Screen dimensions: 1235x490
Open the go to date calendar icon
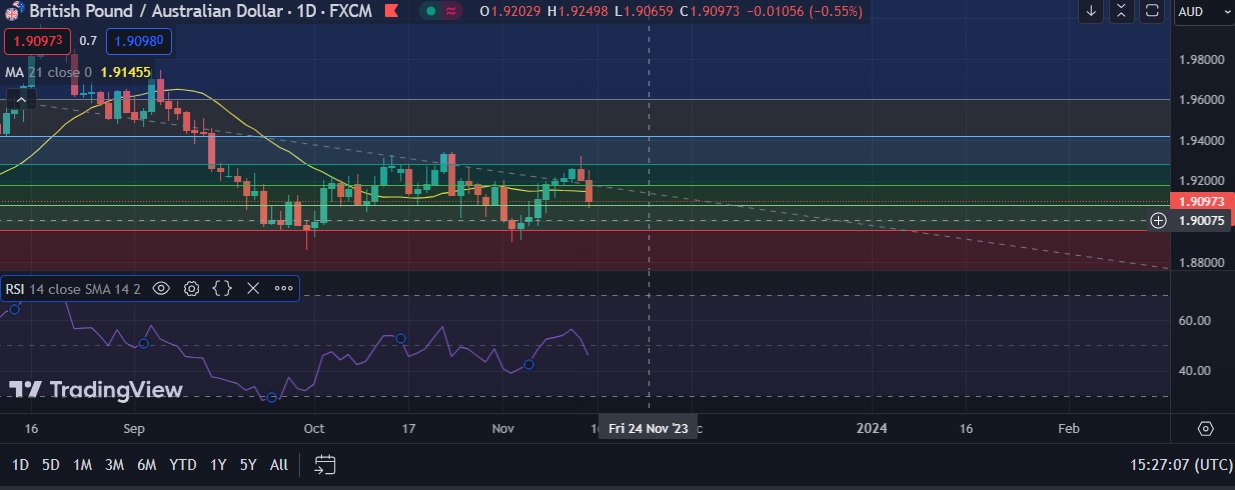click(324, 464)
